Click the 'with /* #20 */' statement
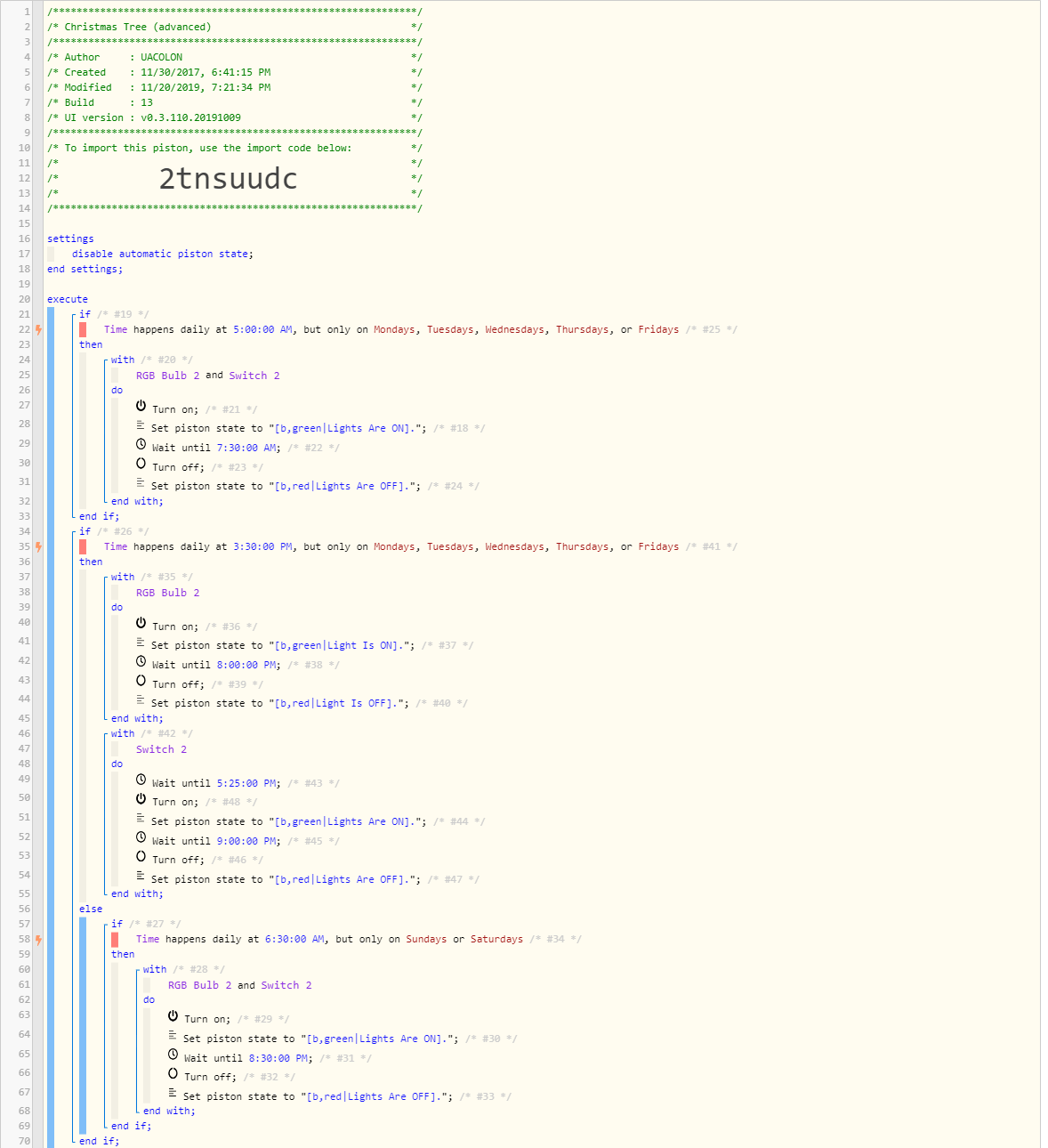The height and width of the screenshot is (1148, 1048). 152,360
